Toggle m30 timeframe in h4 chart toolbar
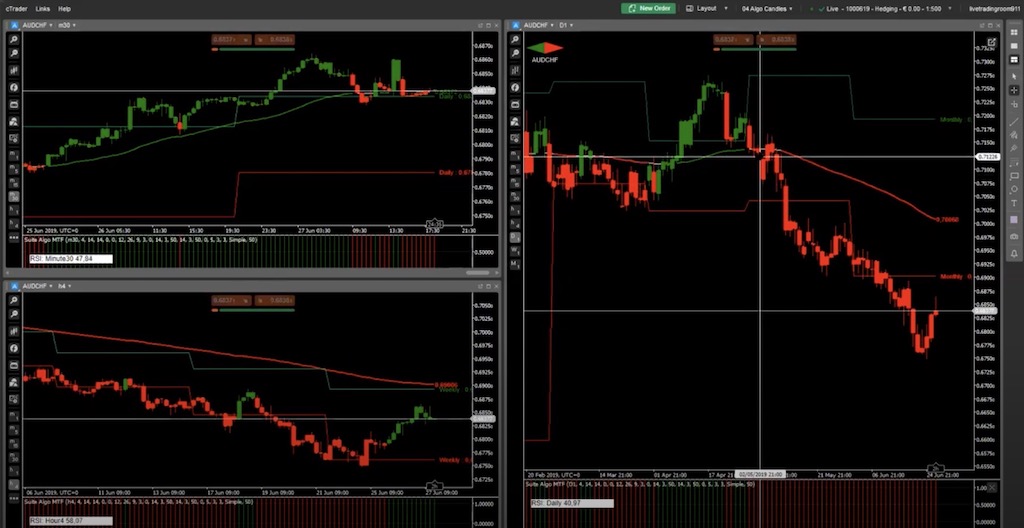Viewport: 1024px width, 528px height. click(14, 457)
